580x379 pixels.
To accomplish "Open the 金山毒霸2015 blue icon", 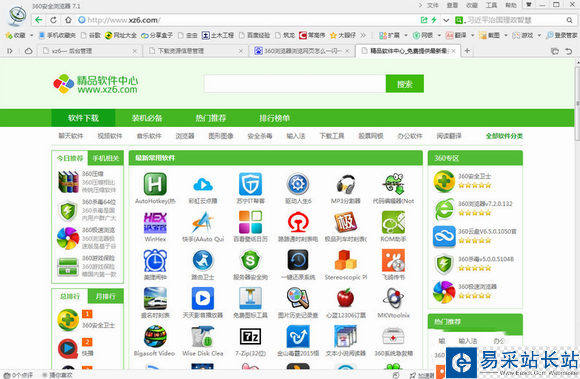I will click(x=298, y=336).
